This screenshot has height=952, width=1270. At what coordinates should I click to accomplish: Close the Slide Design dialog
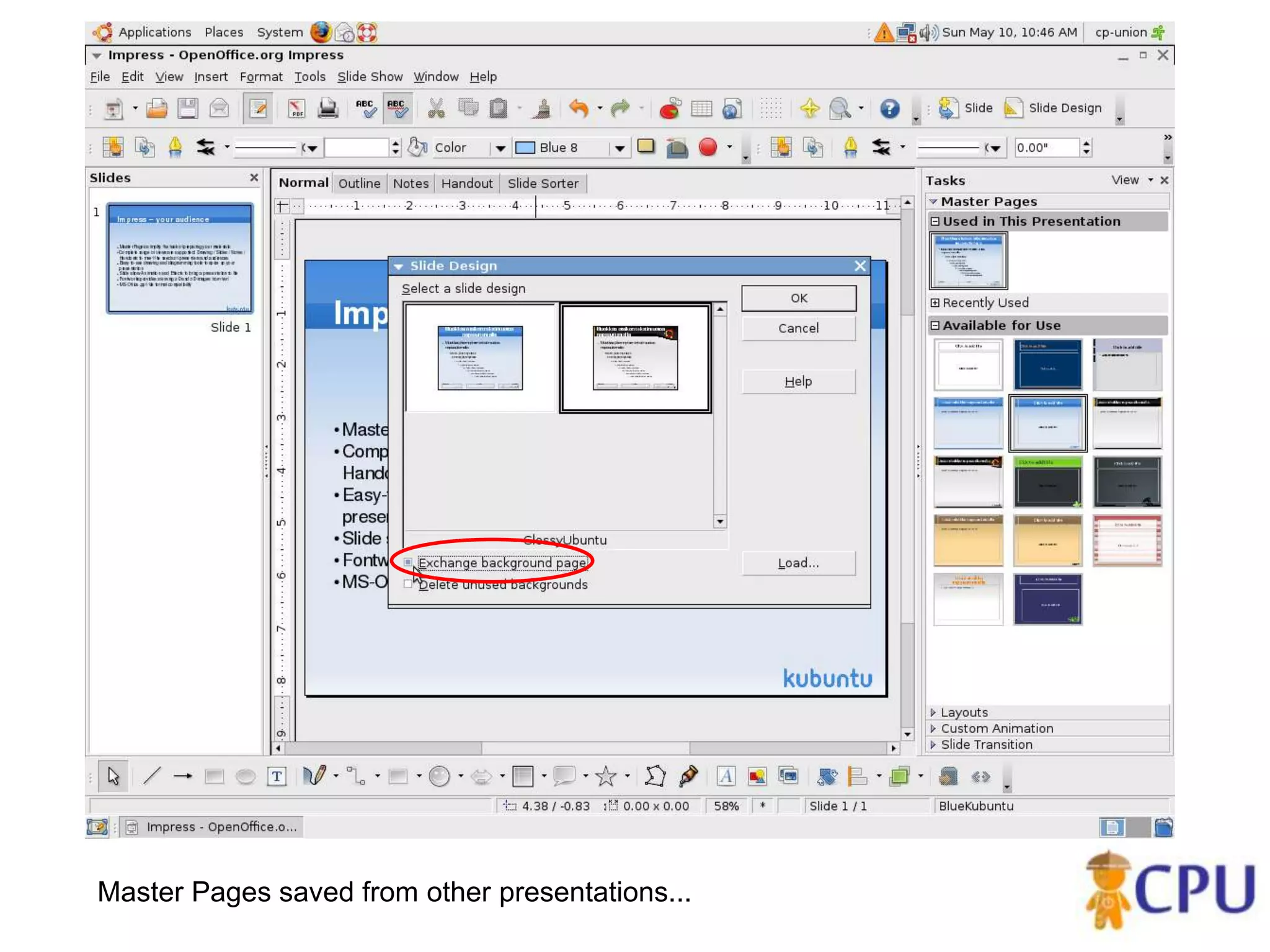click(x=859, y=266)
